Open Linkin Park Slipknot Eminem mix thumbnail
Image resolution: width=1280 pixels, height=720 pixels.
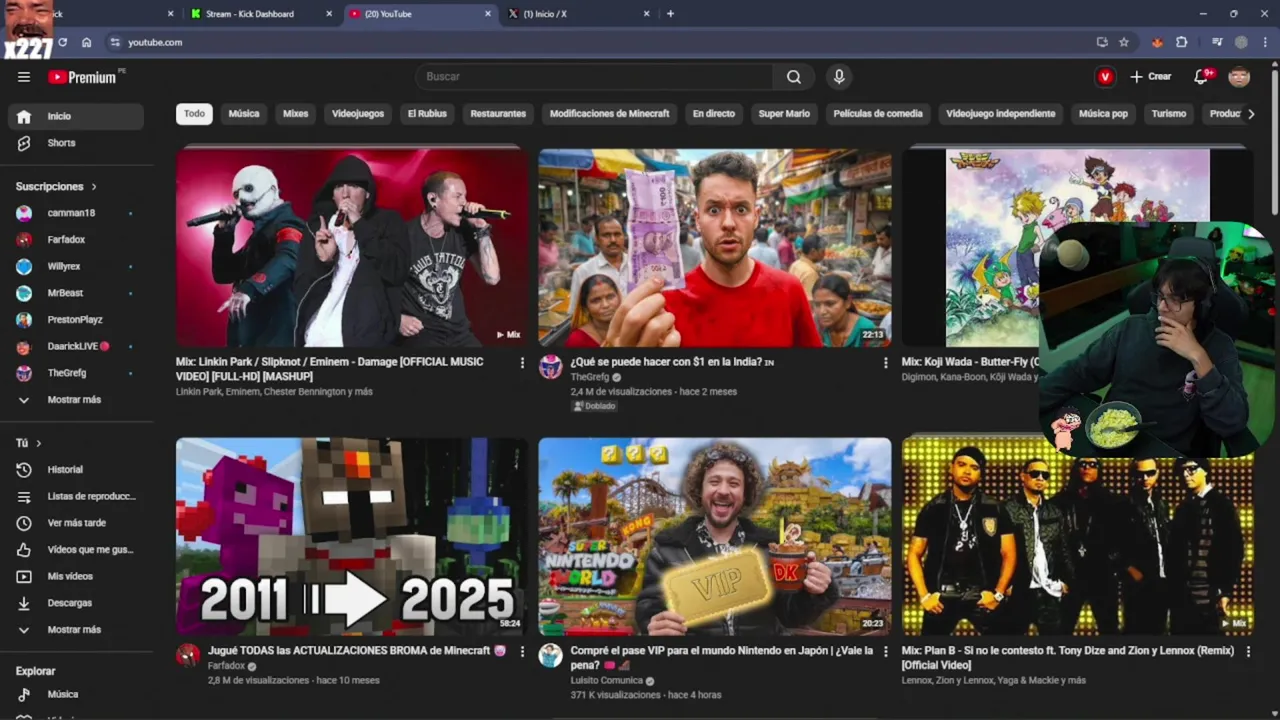click(x=352, y=247)
